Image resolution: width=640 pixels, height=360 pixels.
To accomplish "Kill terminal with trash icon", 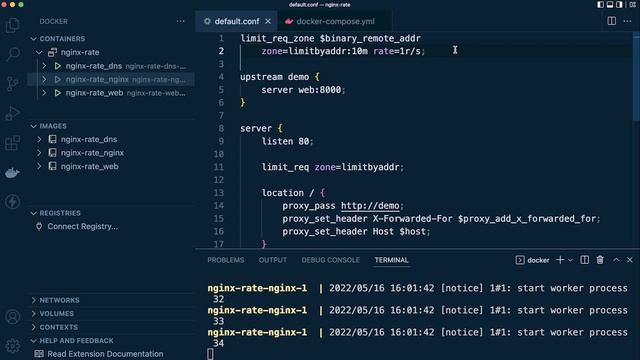I will click(600, 260).
